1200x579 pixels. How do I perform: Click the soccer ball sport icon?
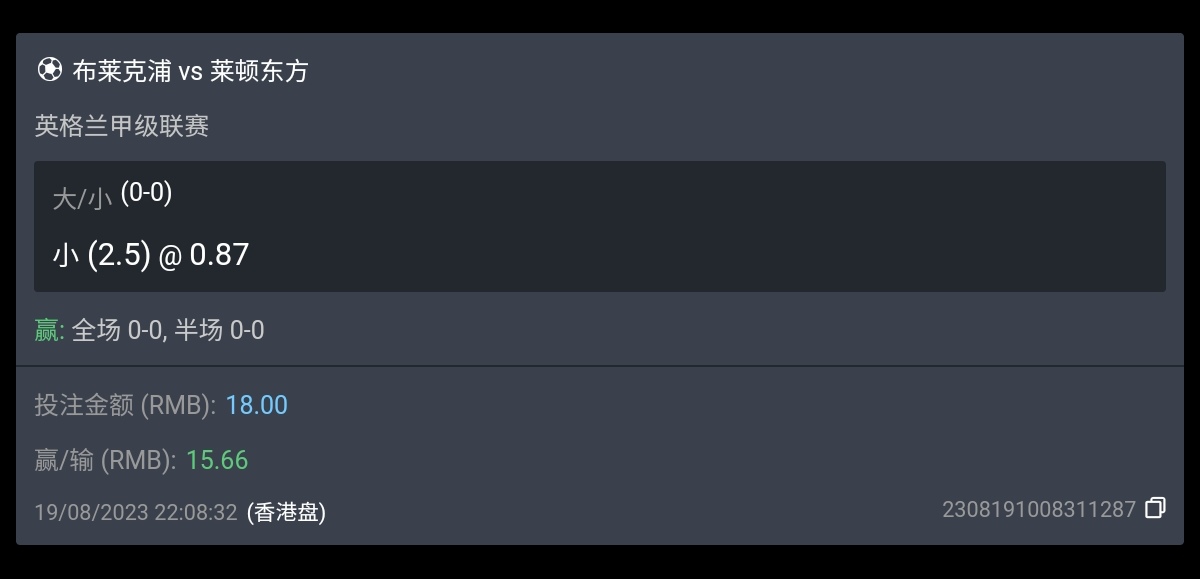pyautogui.click(x=49, y=70)
